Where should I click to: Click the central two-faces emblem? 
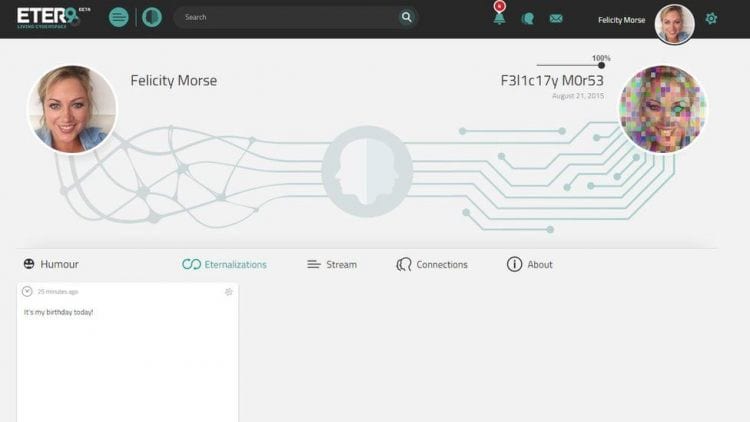367,171
